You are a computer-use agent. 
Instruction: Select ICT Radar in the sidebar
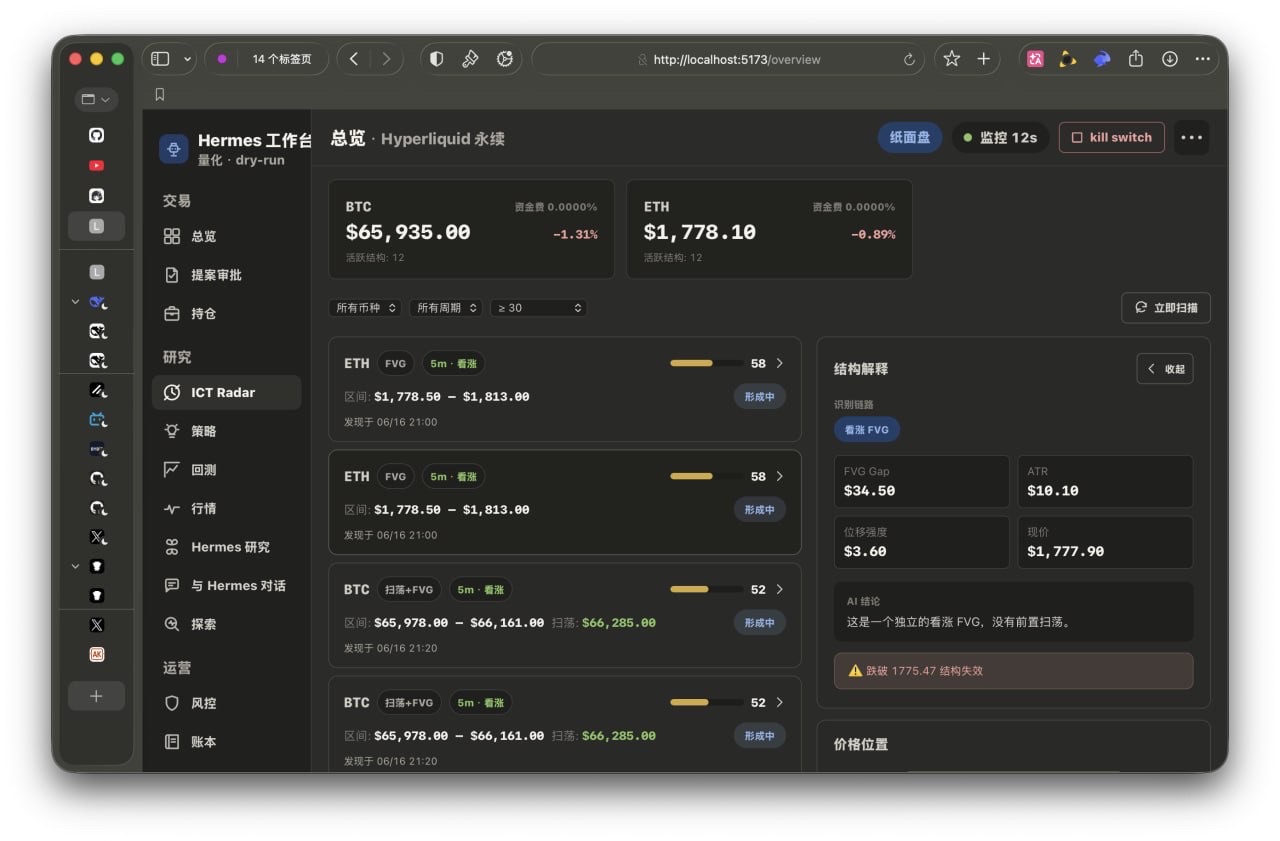[x=226, y=392]
